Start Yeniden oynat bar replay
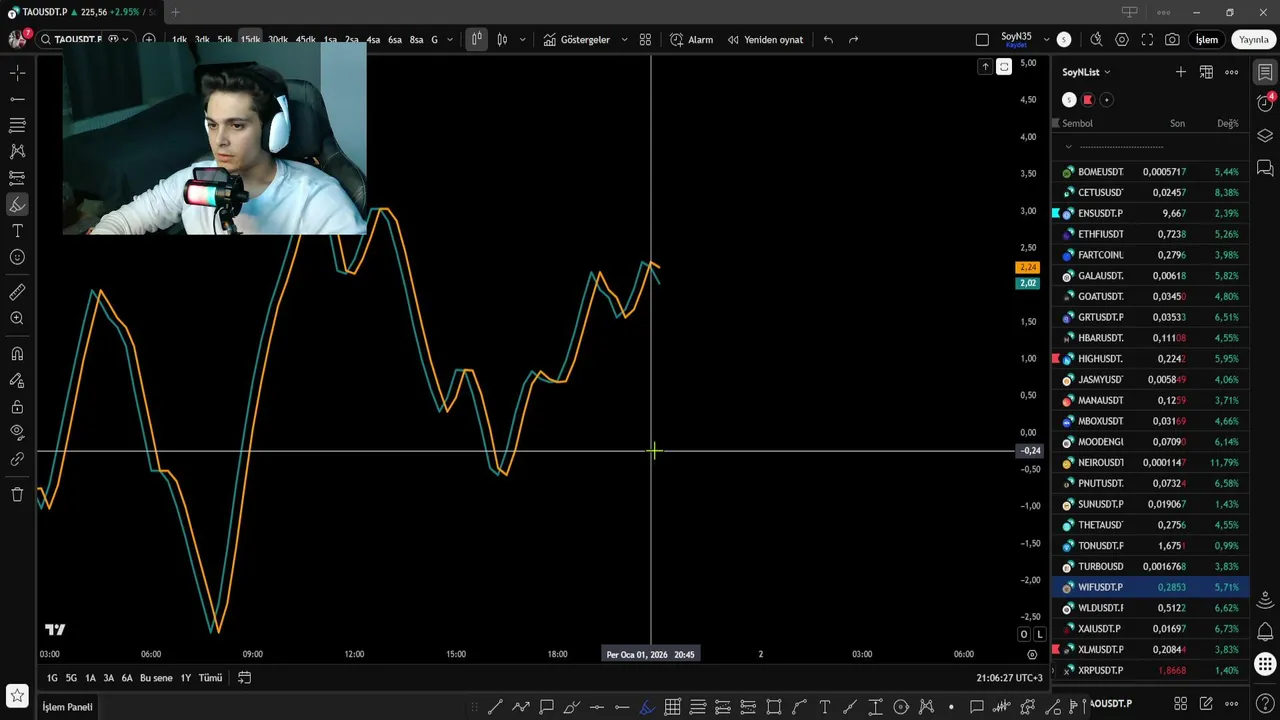This screenshot has width=1280, height=720. [x=765, y=40]
